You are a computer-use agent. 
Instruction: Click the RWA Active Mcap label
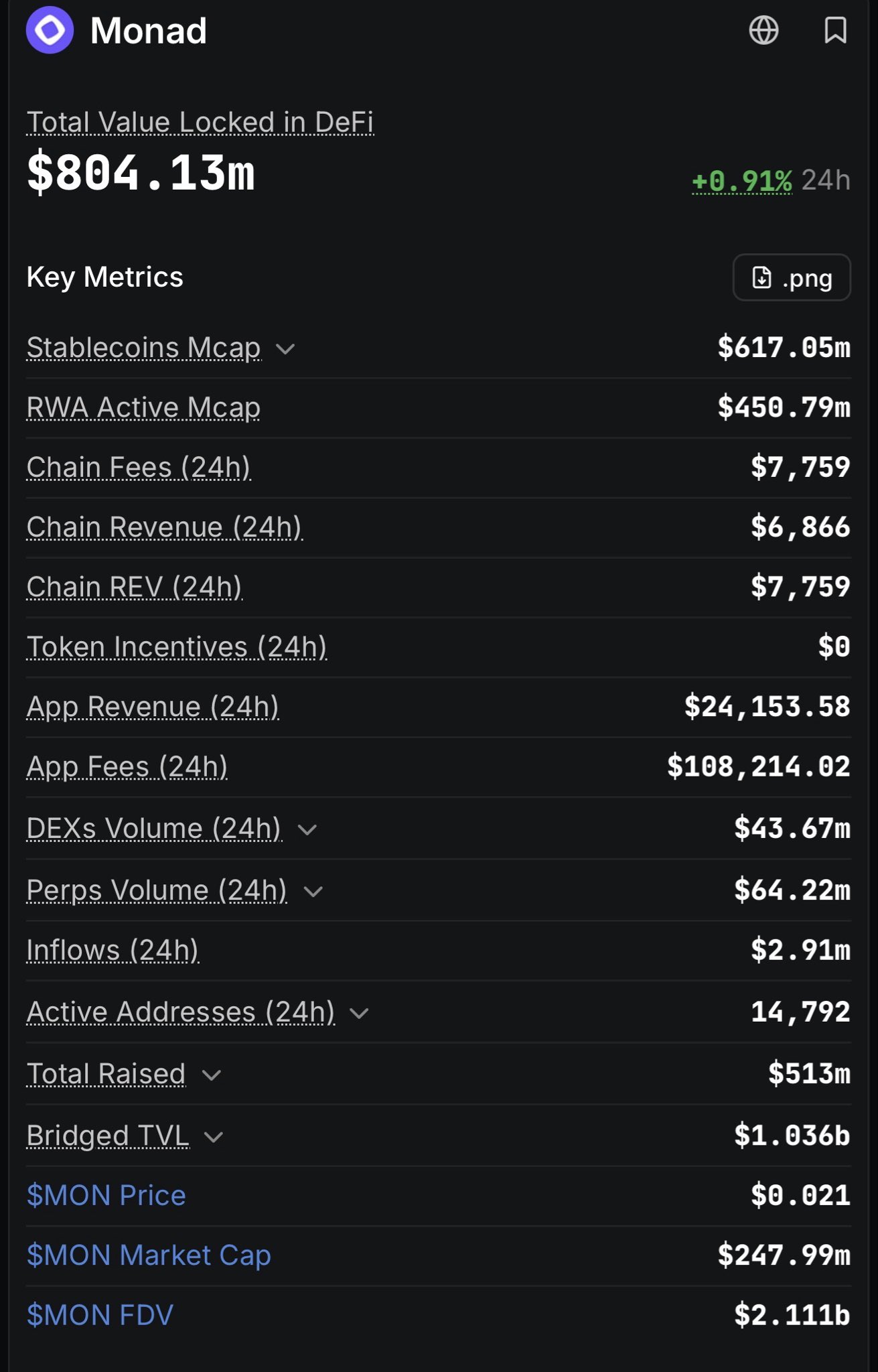(x=143, y=408)
